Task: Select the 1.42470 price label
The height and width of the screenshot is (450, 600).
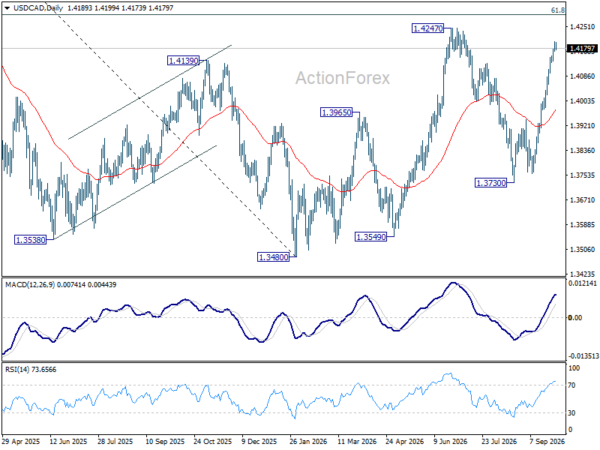Action: click(x=428, y=28)
